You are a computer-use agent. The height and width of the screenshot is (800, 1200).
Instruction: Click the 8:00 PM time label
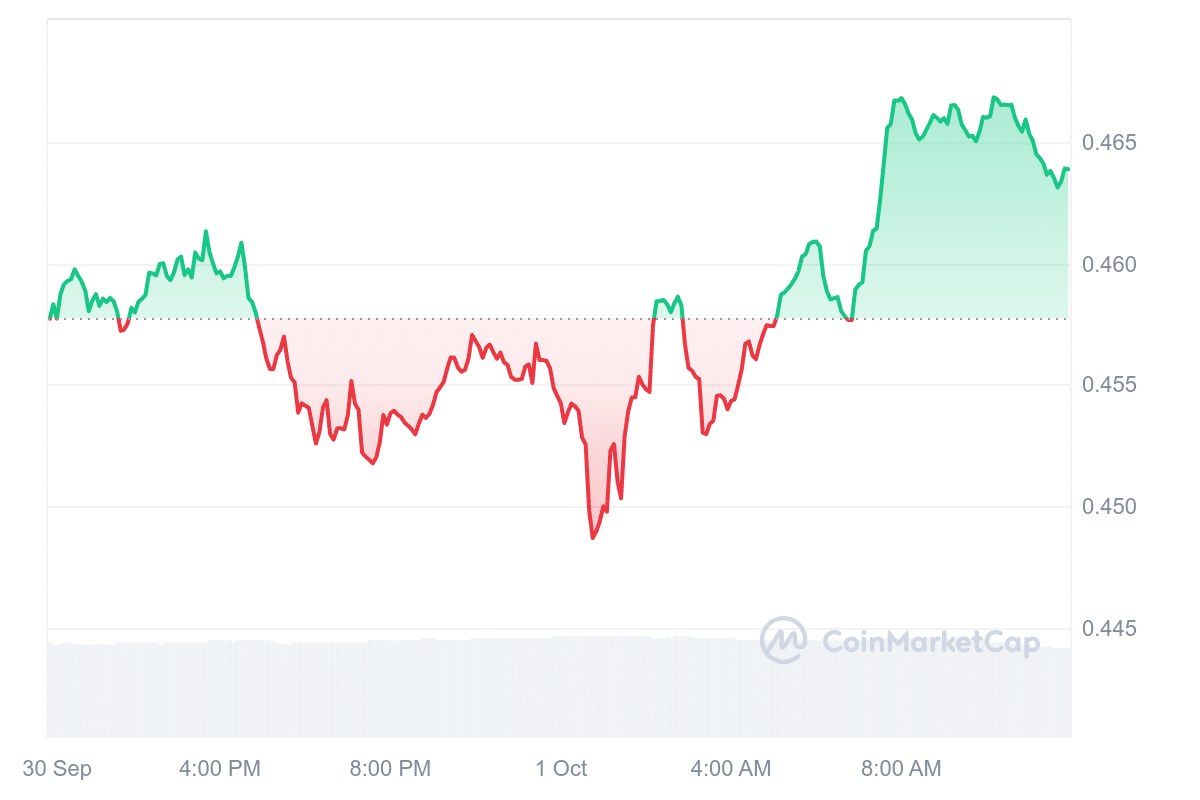(x=391, y=769)
